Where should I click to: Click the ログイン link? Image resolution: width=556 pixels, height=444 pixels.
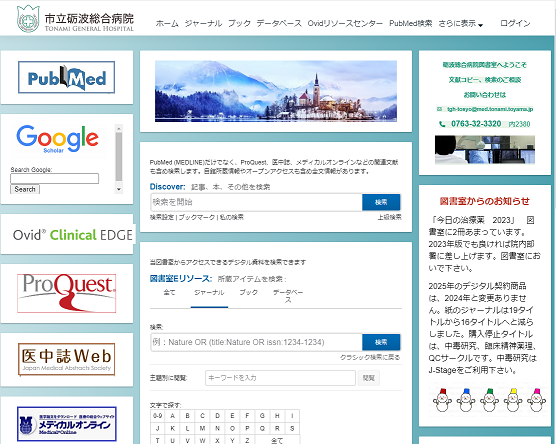[515, 23]
